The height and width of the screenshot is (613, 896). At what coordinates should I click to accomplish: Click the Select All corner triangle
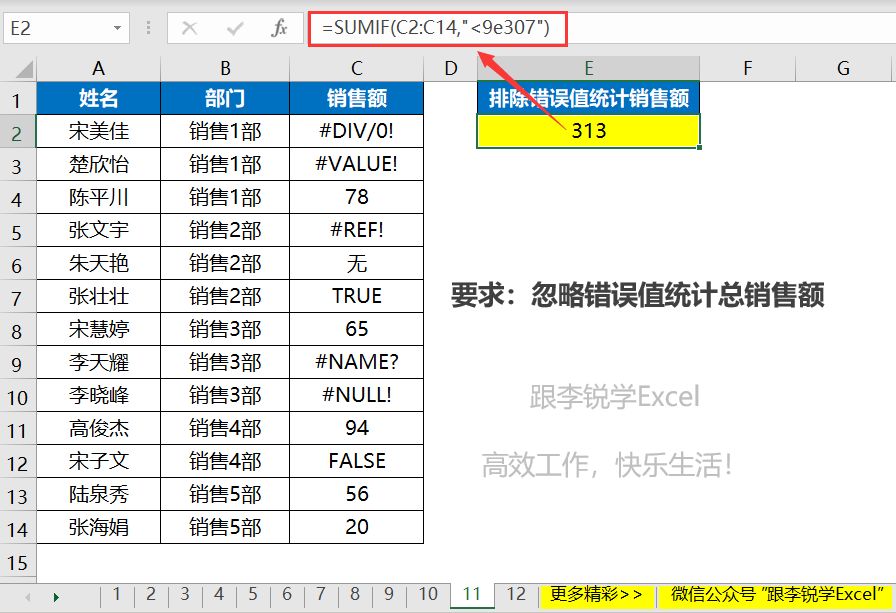18,68
